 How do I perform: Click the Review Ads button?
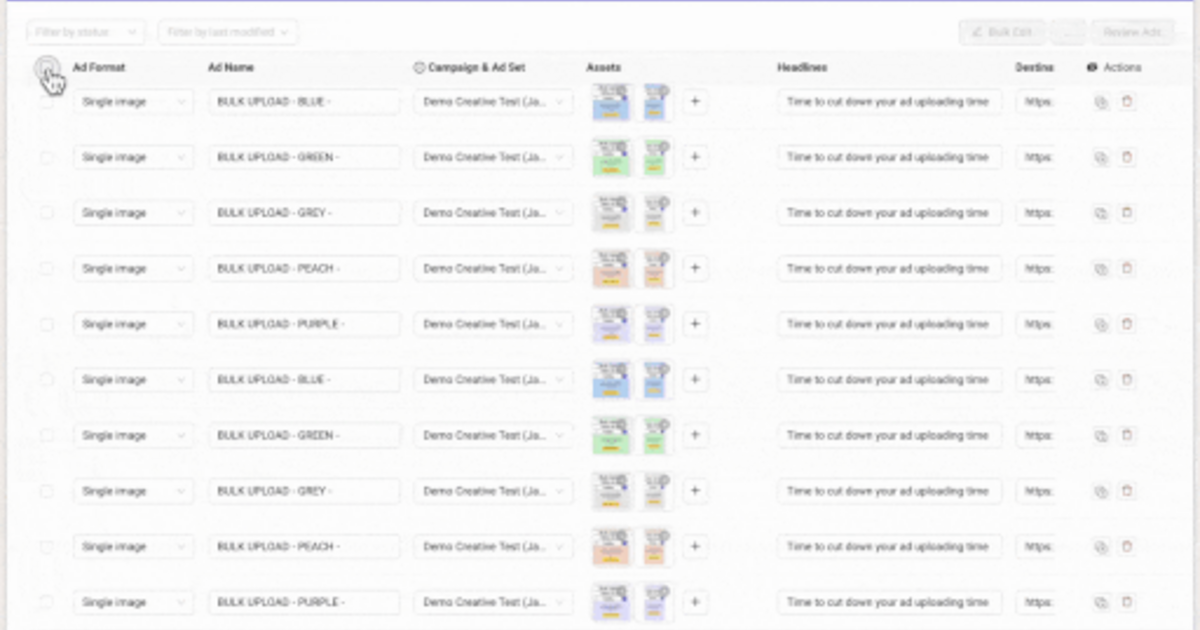(1133, 33)
